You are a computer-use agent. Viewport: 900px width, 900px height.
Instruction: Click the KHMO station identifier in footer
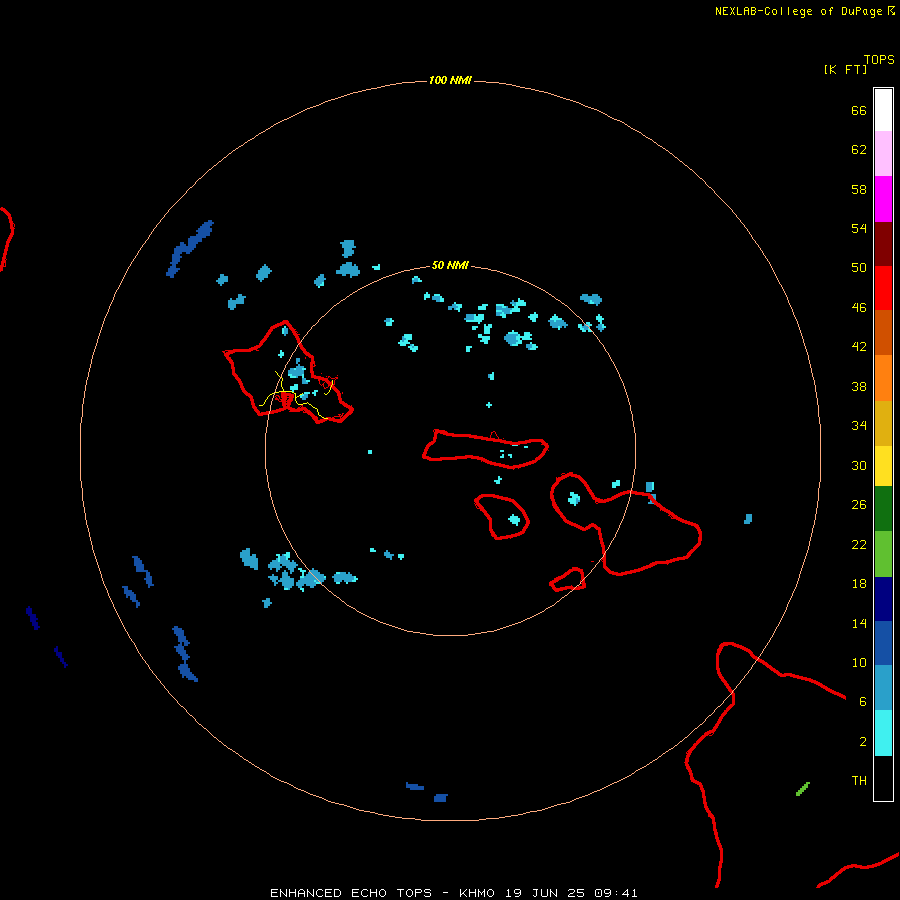tap(476, 893)
